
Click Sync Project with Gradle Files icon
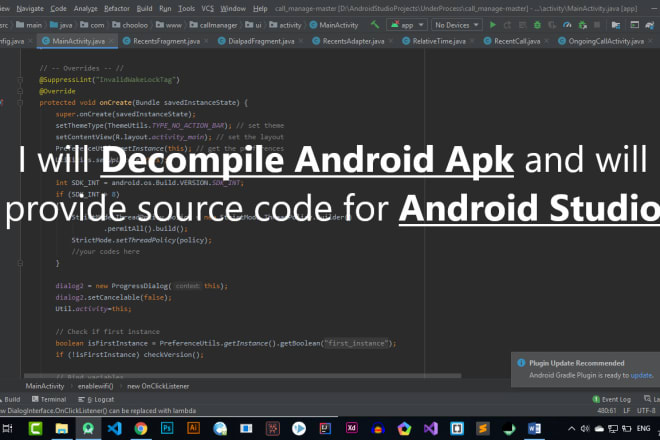tap(649, 25)
